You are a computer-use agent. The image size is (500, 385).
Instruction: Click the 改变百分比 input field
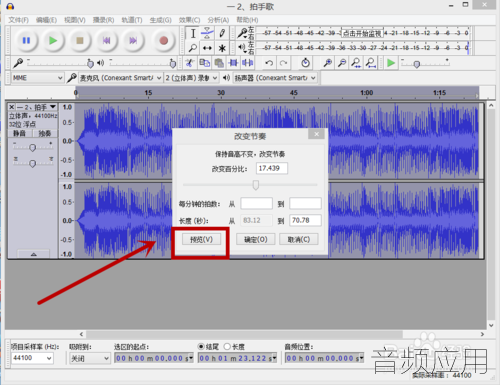272,168
